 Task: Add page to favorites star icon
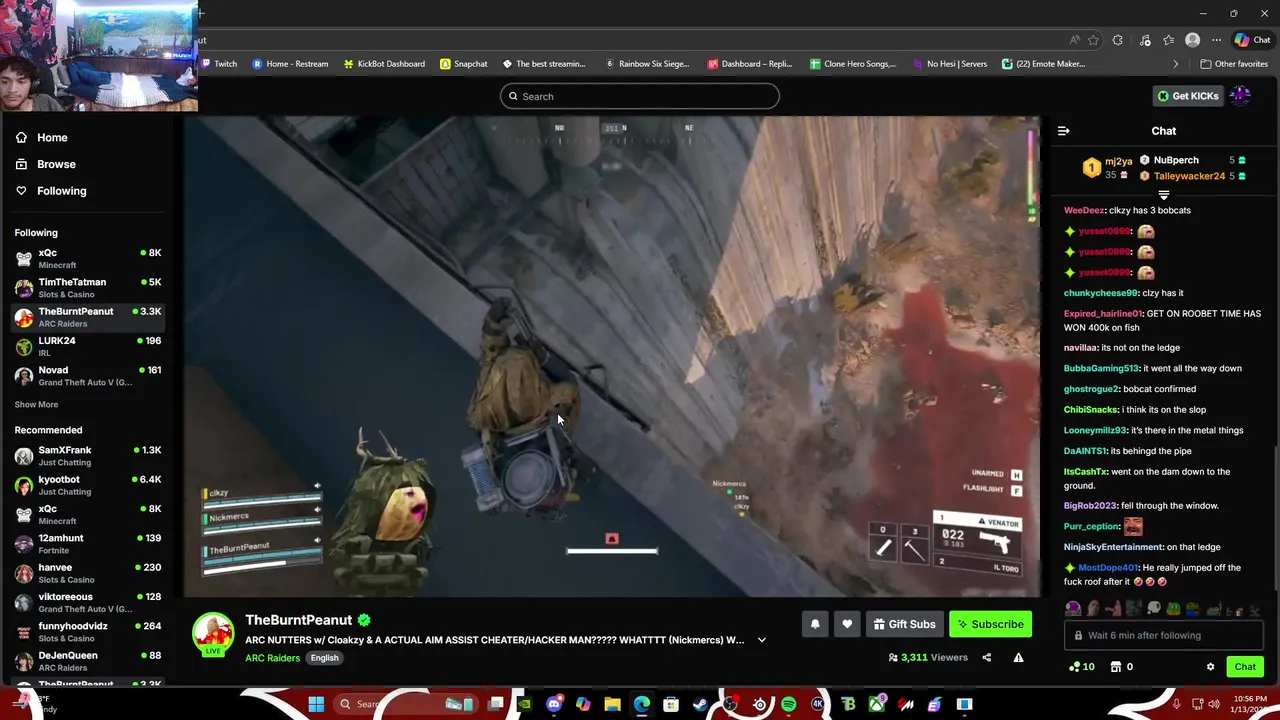1093,40
